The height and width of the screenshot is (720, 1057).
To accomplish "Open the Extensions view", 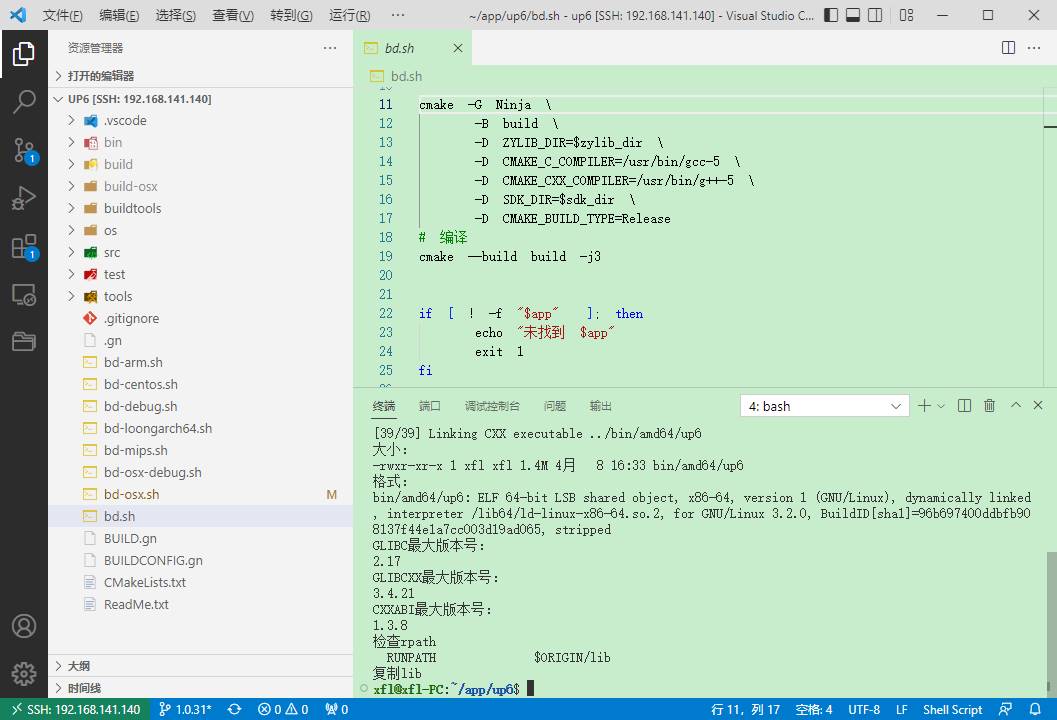I will [24, 247].
